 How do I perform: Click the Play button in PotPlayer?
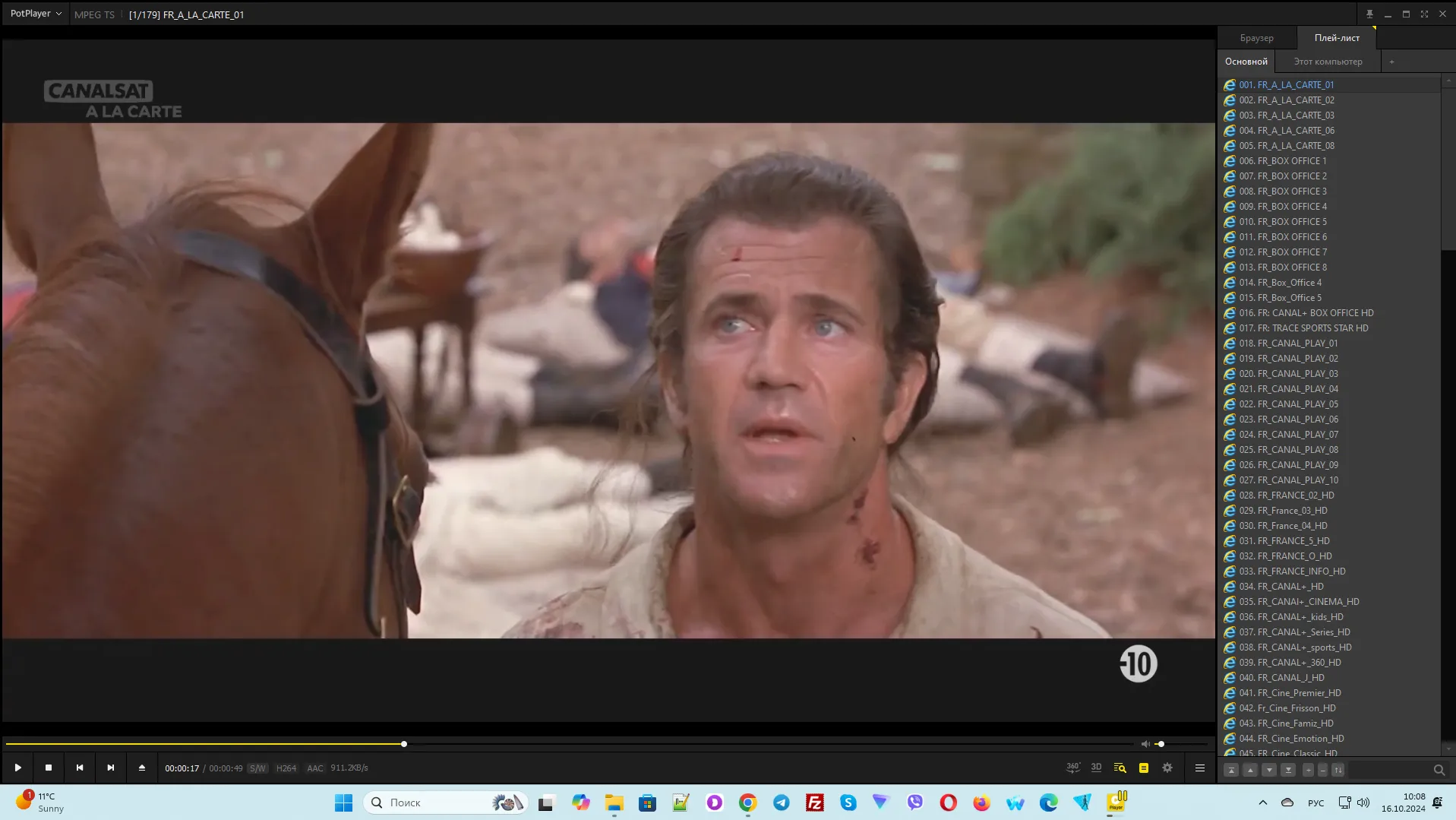pyautogui.click(x=17, y=768)
